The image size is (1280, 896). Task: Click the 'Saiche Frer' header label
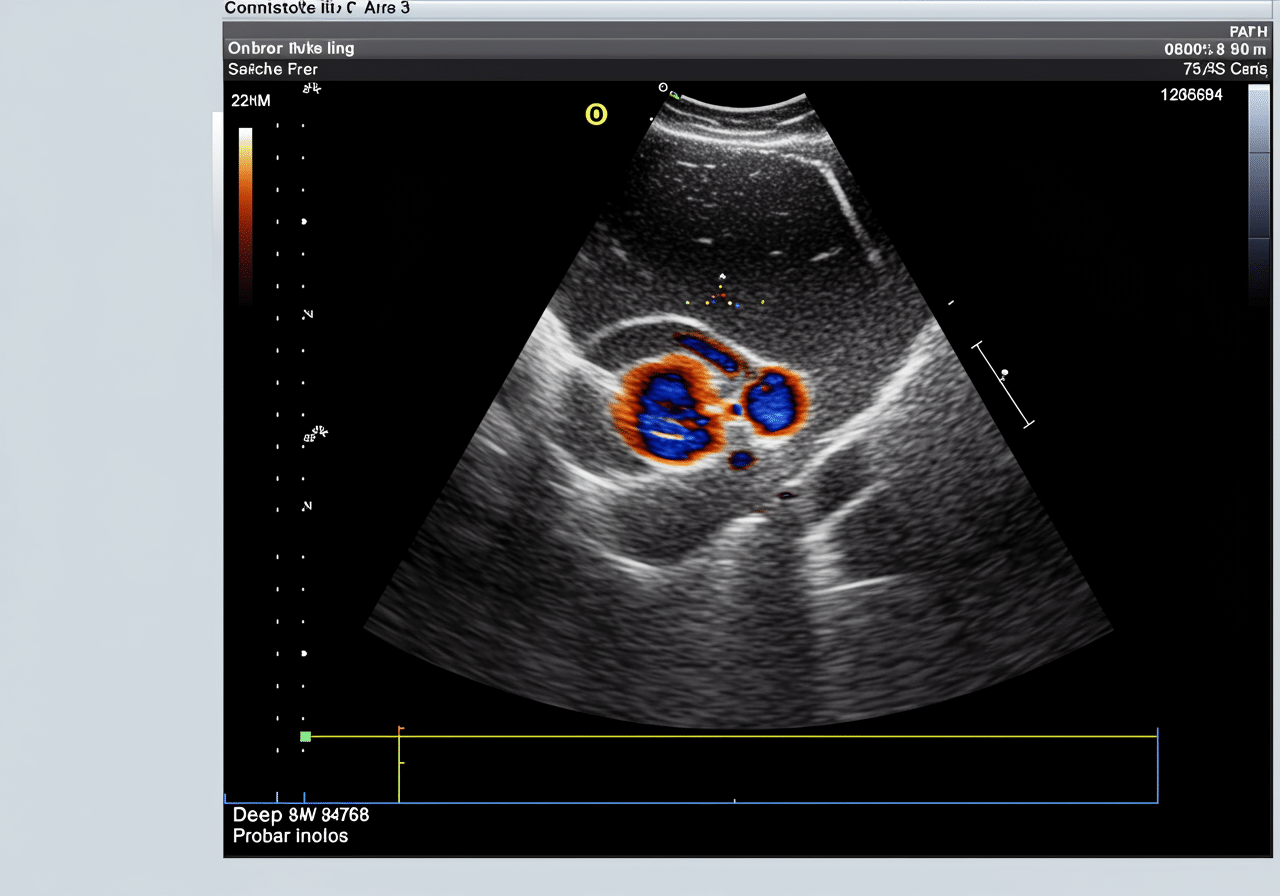(x=273, y=70)
